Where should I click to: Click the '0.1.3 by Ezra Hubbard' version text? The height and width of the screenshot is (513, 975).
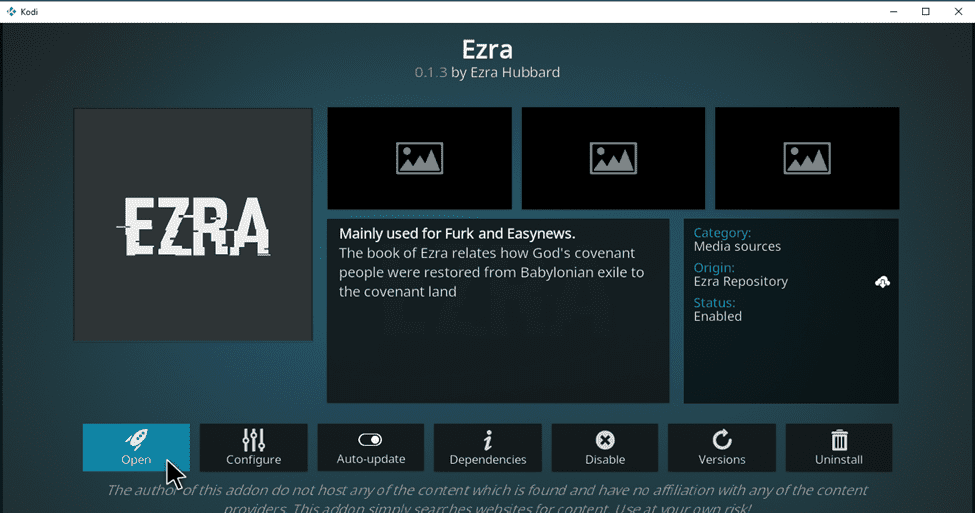click(x=487, y=72)
